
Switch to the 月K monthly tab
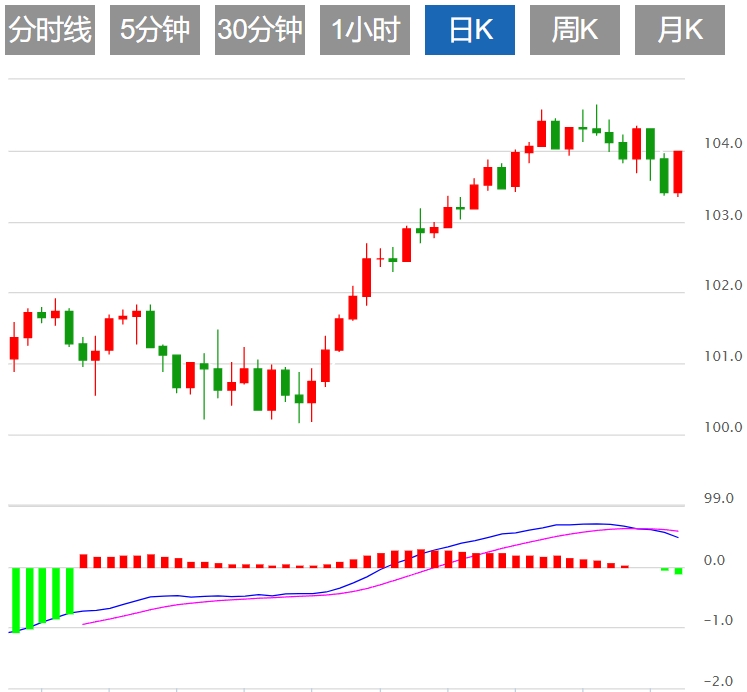click(x=680, y=31)
